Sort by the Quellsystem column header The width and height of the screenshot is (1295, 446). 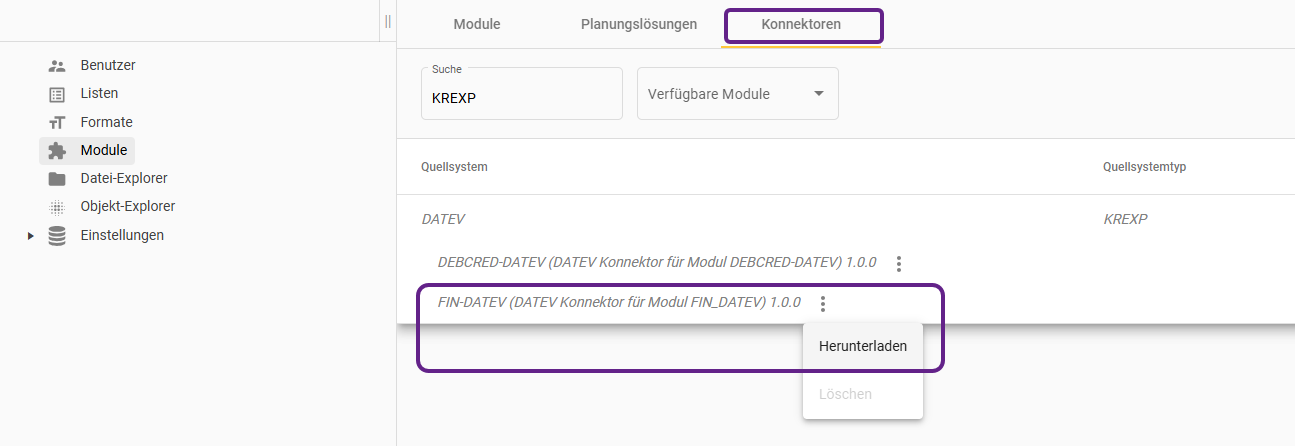point(454,167)
